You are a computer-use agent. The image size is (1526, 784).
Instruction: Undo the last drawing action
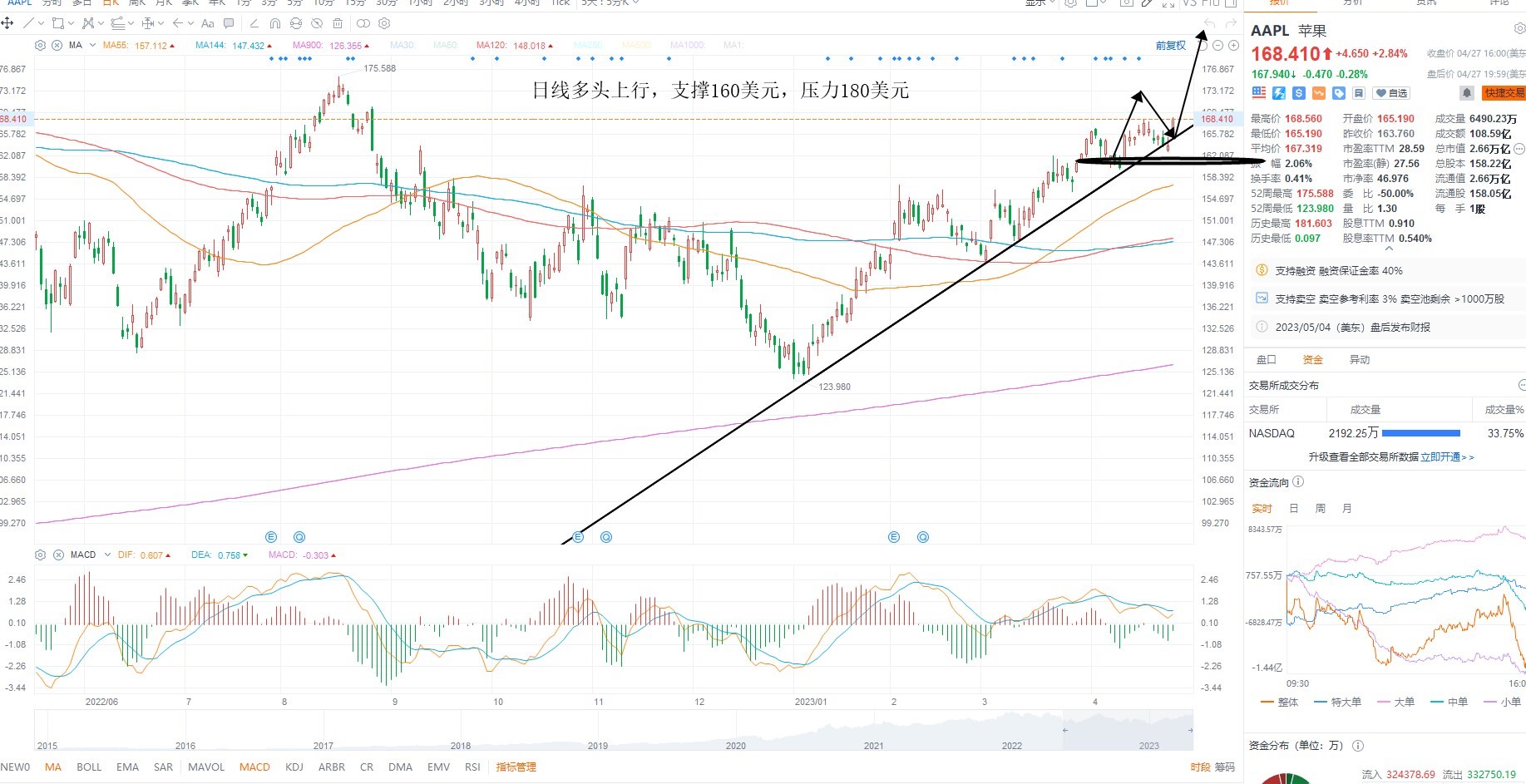tap(1209, 23)
